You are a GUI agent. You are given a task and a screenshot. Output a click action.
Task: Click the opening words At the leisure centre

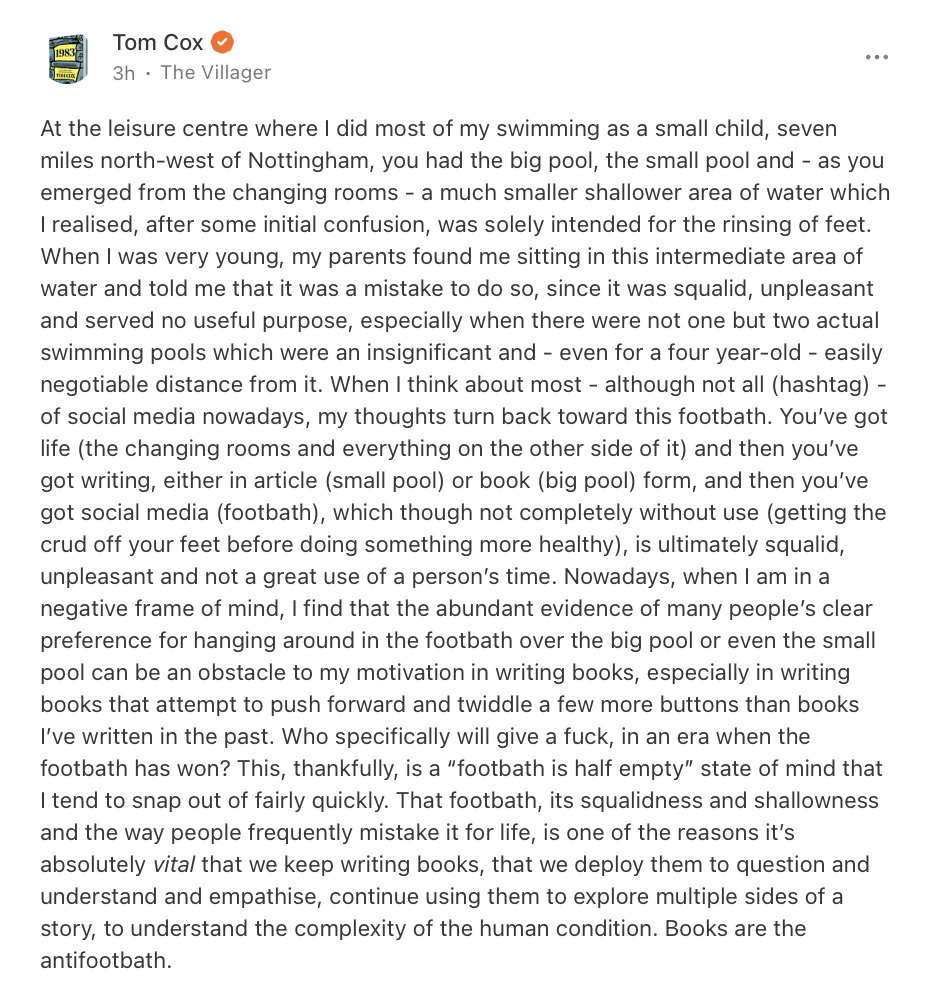click(x=145, y=129)
